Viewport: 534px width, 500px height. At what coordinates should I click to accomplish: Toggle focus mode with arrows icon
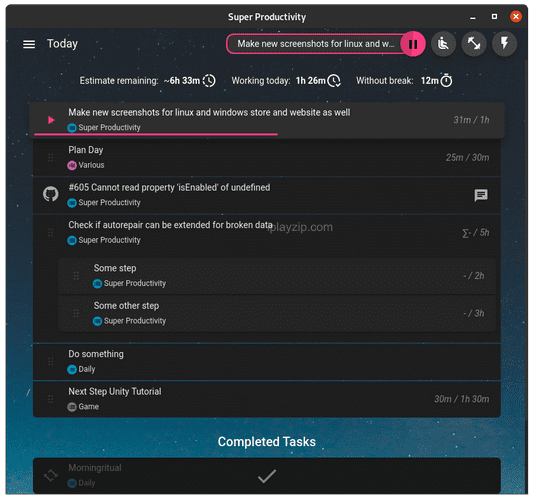pos(474,44)
